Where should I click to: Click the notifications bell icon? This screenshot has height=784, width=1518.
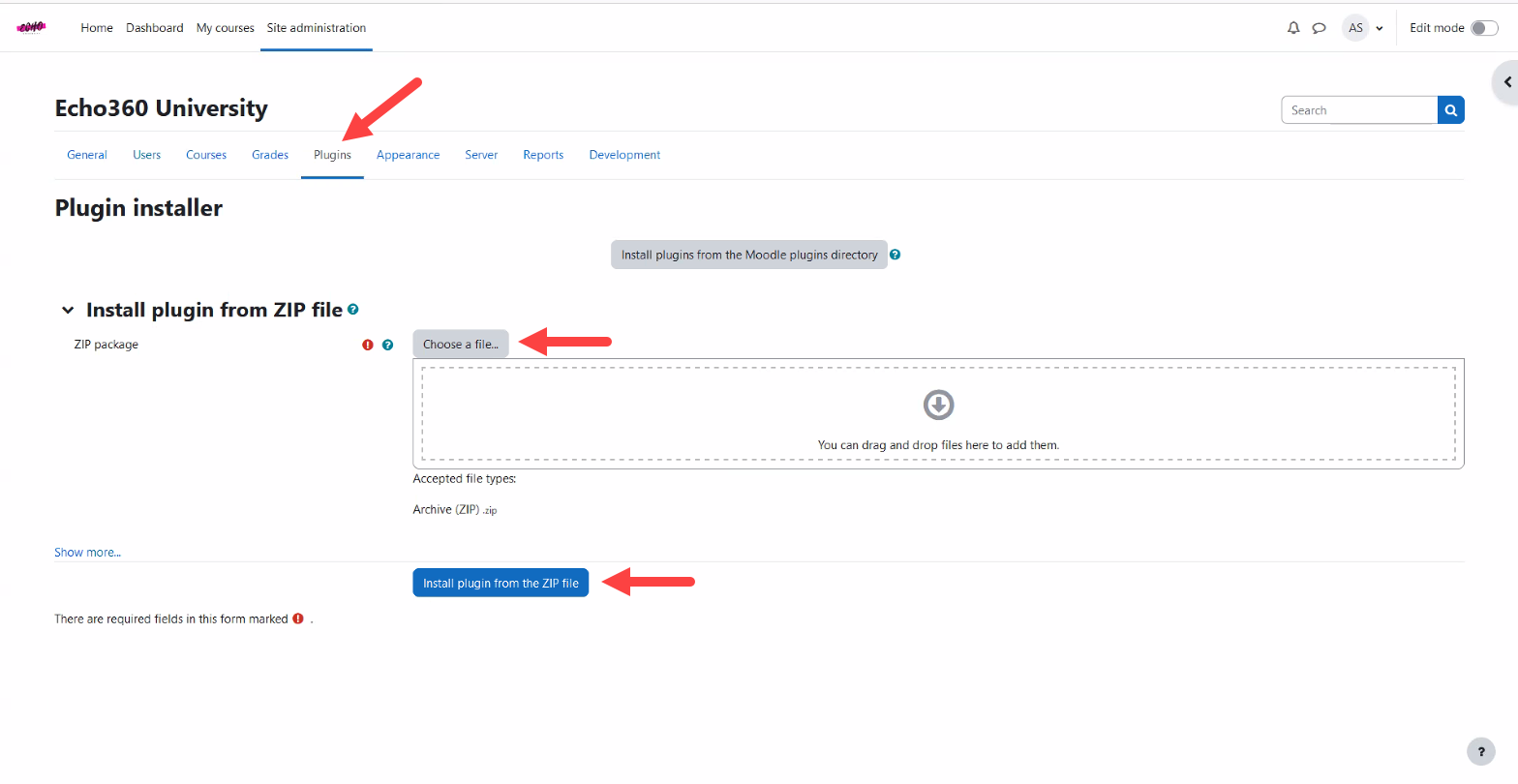point(1293,28)
